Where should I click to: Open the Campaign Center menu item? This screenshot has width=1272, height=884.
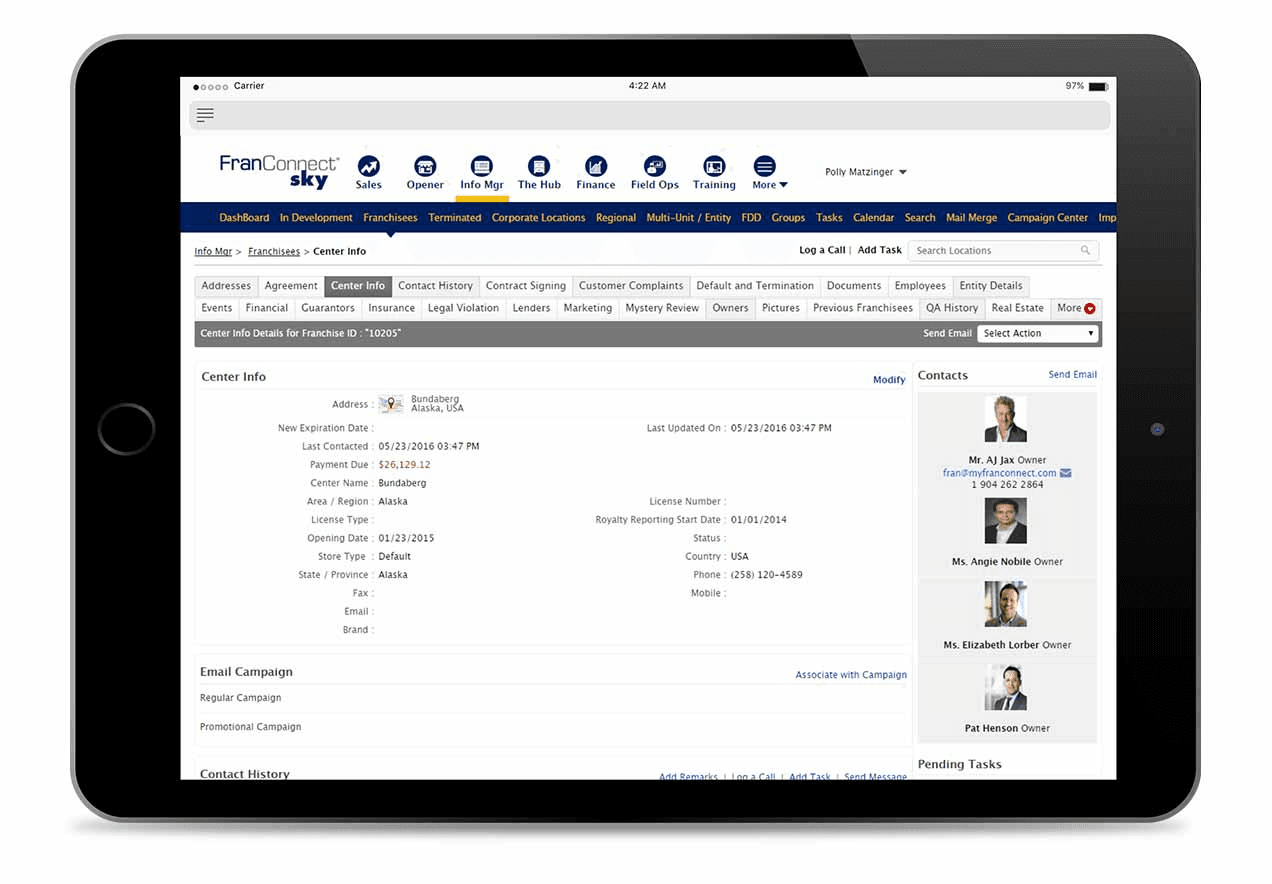pos(1047,218)
